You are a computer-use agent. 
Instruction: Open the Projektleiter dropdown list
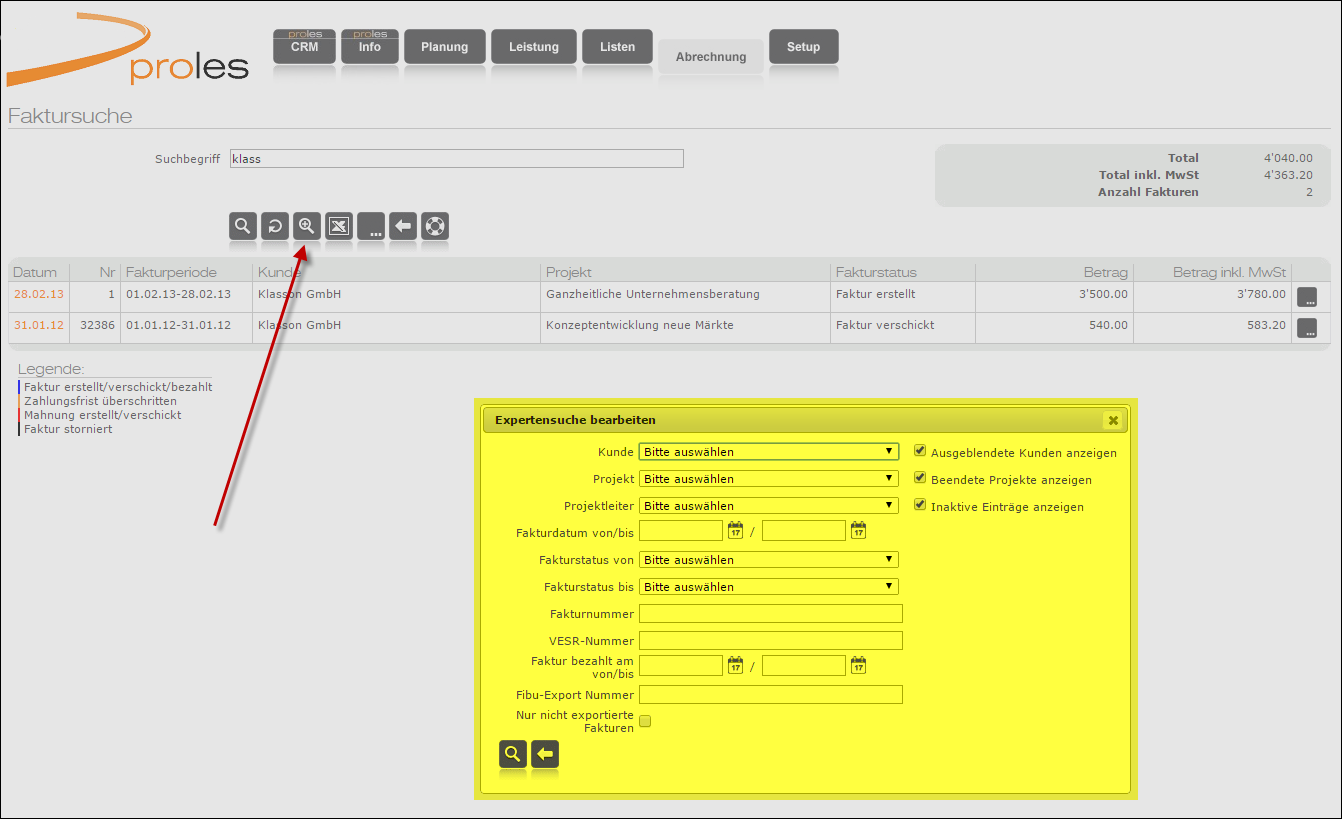coord(768,506)
